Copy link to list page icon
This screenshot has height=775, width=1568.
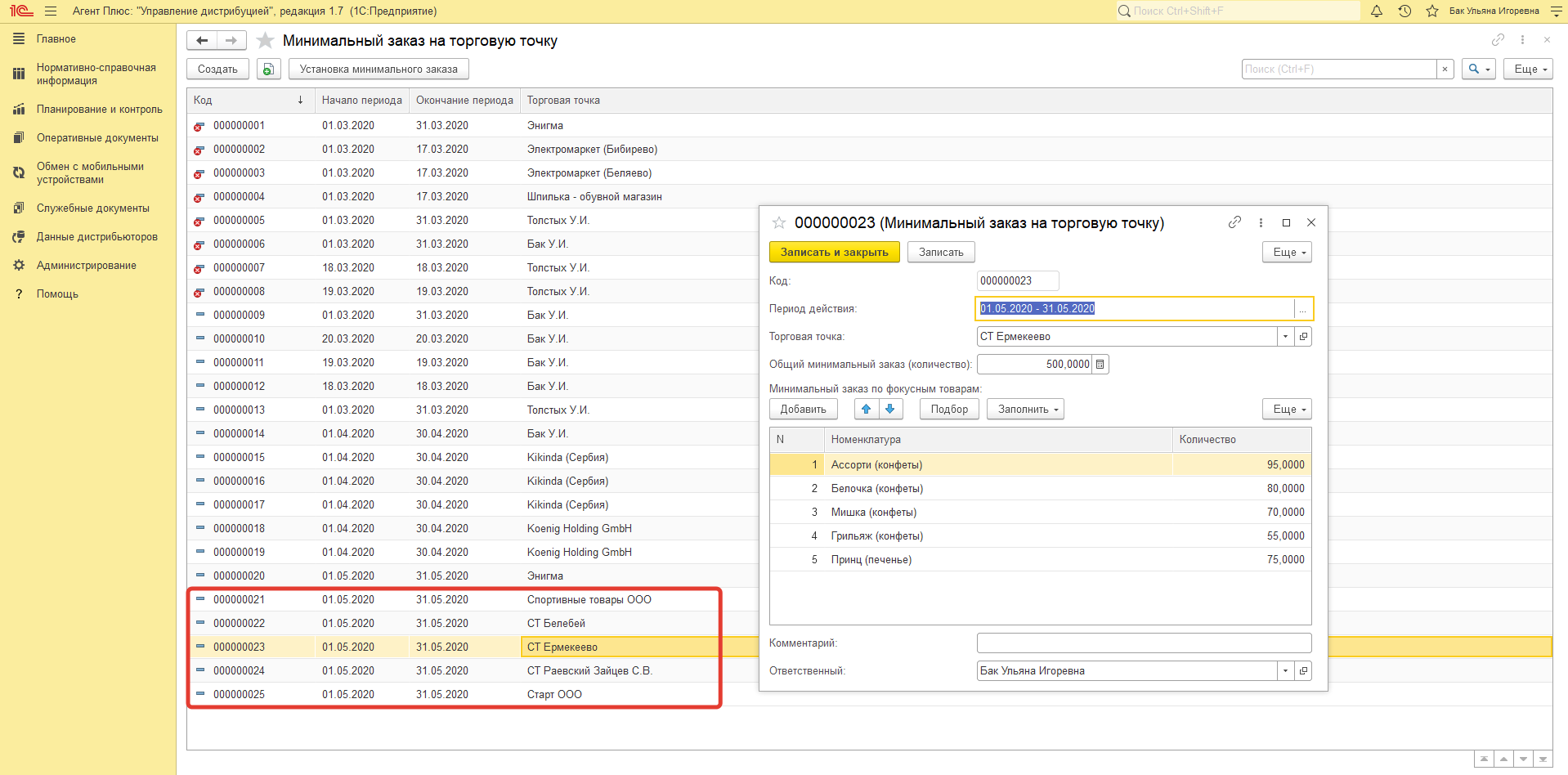(x=1498, y=39)
